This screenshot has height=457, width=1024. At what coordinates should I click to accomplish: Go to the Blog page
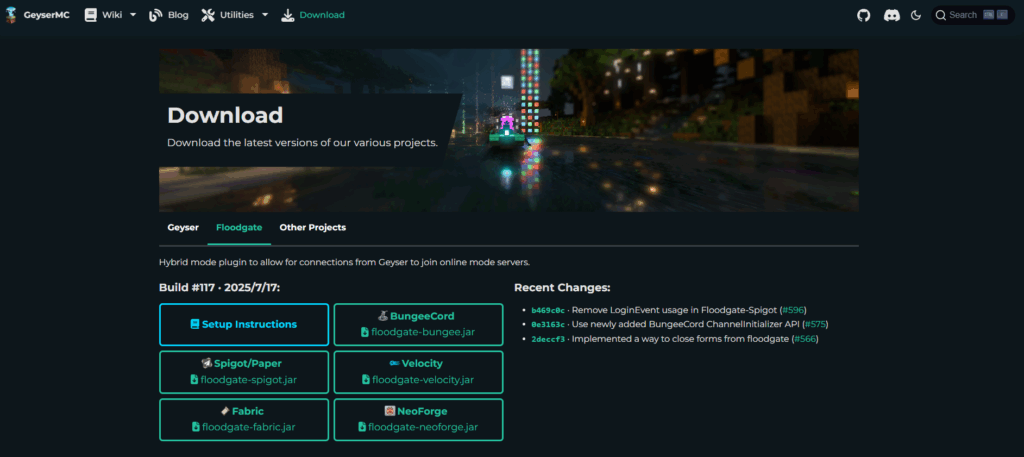coord(178,15)
